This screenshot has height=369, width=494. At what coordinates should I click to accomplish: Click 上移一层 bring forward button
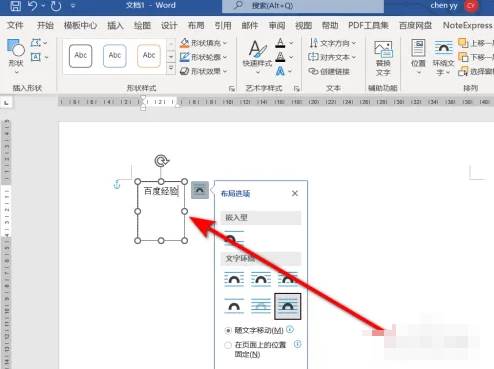476,43
